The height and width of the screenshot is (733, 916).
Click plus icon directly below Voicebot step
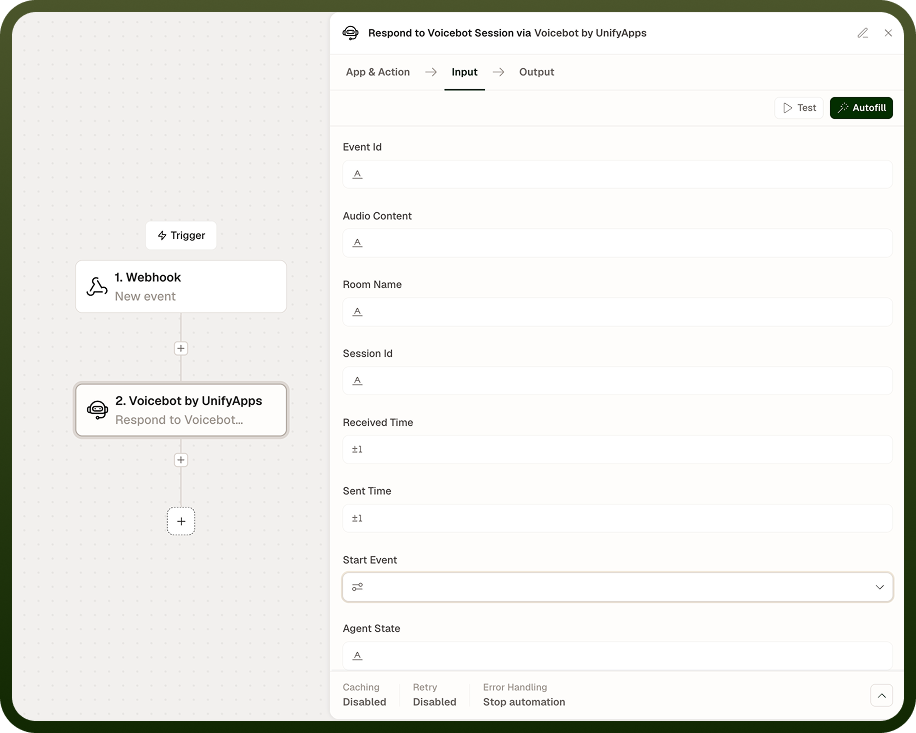click(x=181, y=460)
